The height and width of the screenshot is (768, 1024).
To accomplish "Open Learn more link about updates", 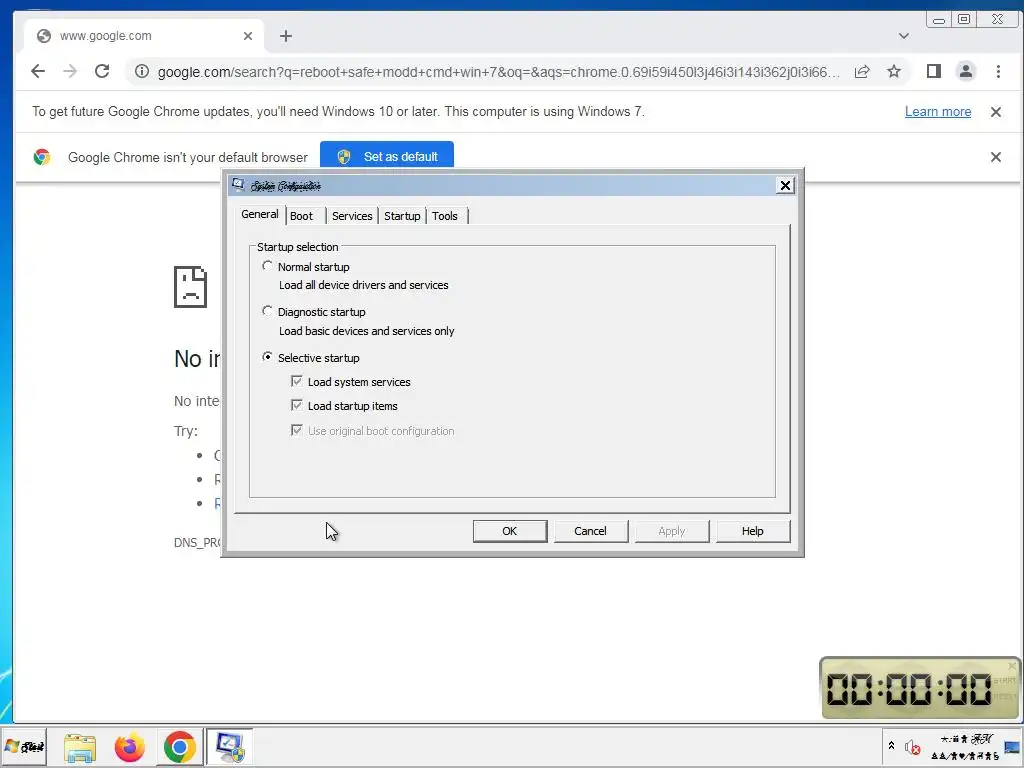I will [938, 112].
